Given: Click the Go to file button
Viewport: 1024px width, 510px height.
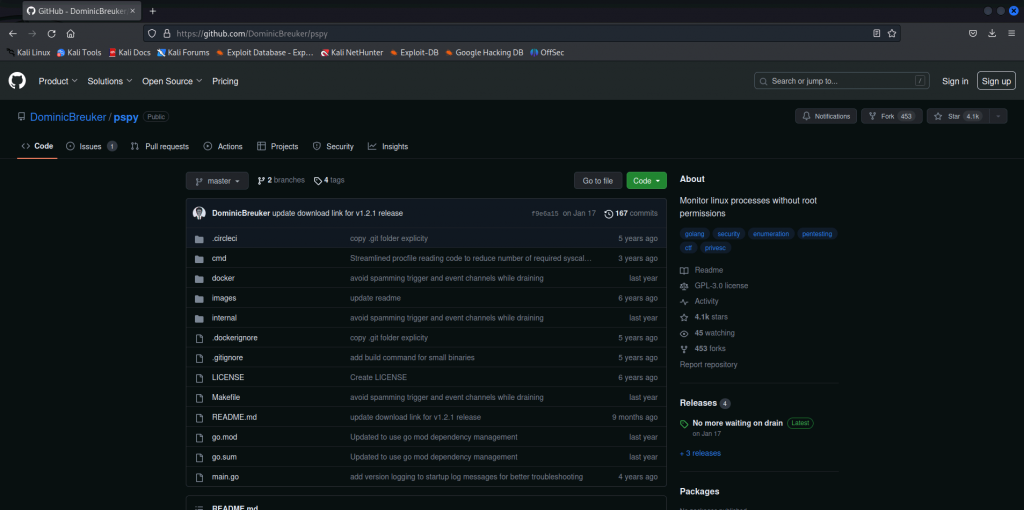Looking at the screenshot, I should (598, 181).
